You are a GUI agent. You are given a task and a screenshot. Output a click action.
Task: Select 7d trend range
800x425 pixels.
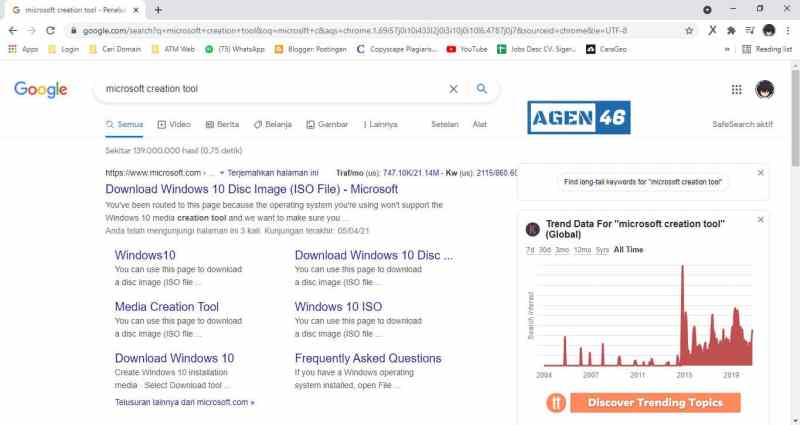pos(530,249)
